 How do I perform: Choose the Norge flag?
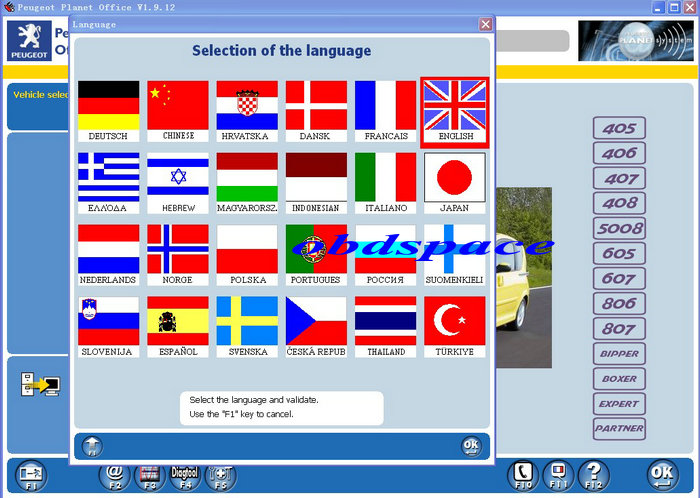[x=178, y=255]
